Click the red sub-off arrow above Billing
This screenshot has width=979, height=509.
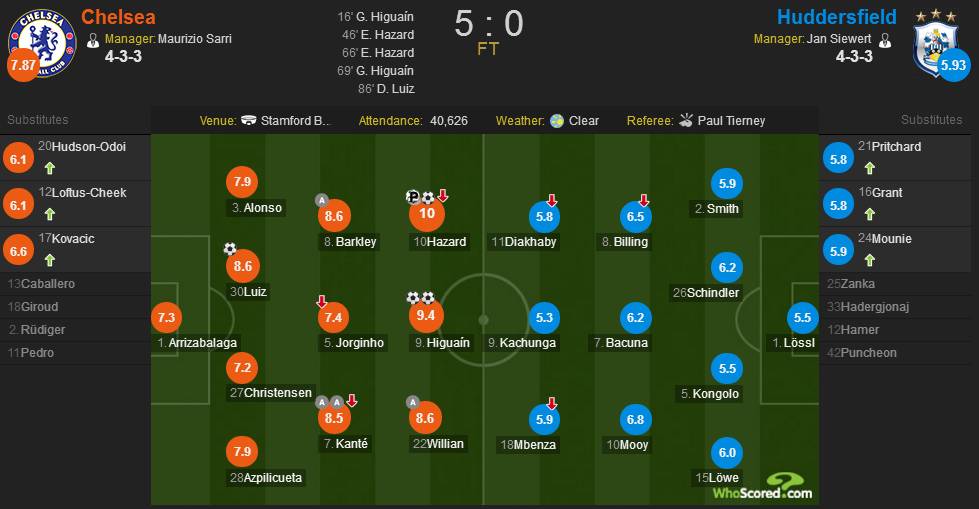click(x=644, y=200)
